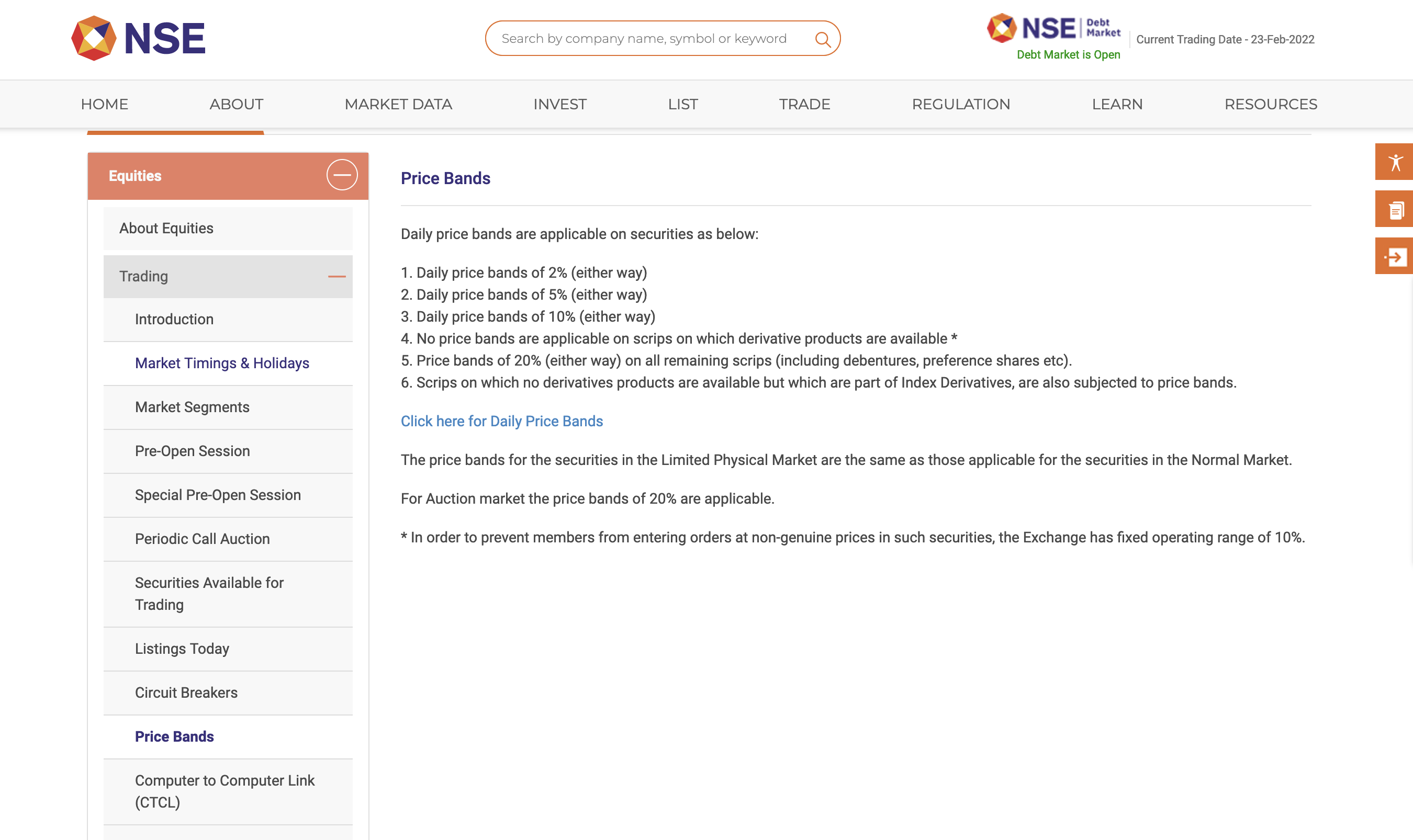The width and height of the screenshot is (1413, 840).
Task: Click the NSE logo in header
Action: pyautogui.click(x=138, y=39)
